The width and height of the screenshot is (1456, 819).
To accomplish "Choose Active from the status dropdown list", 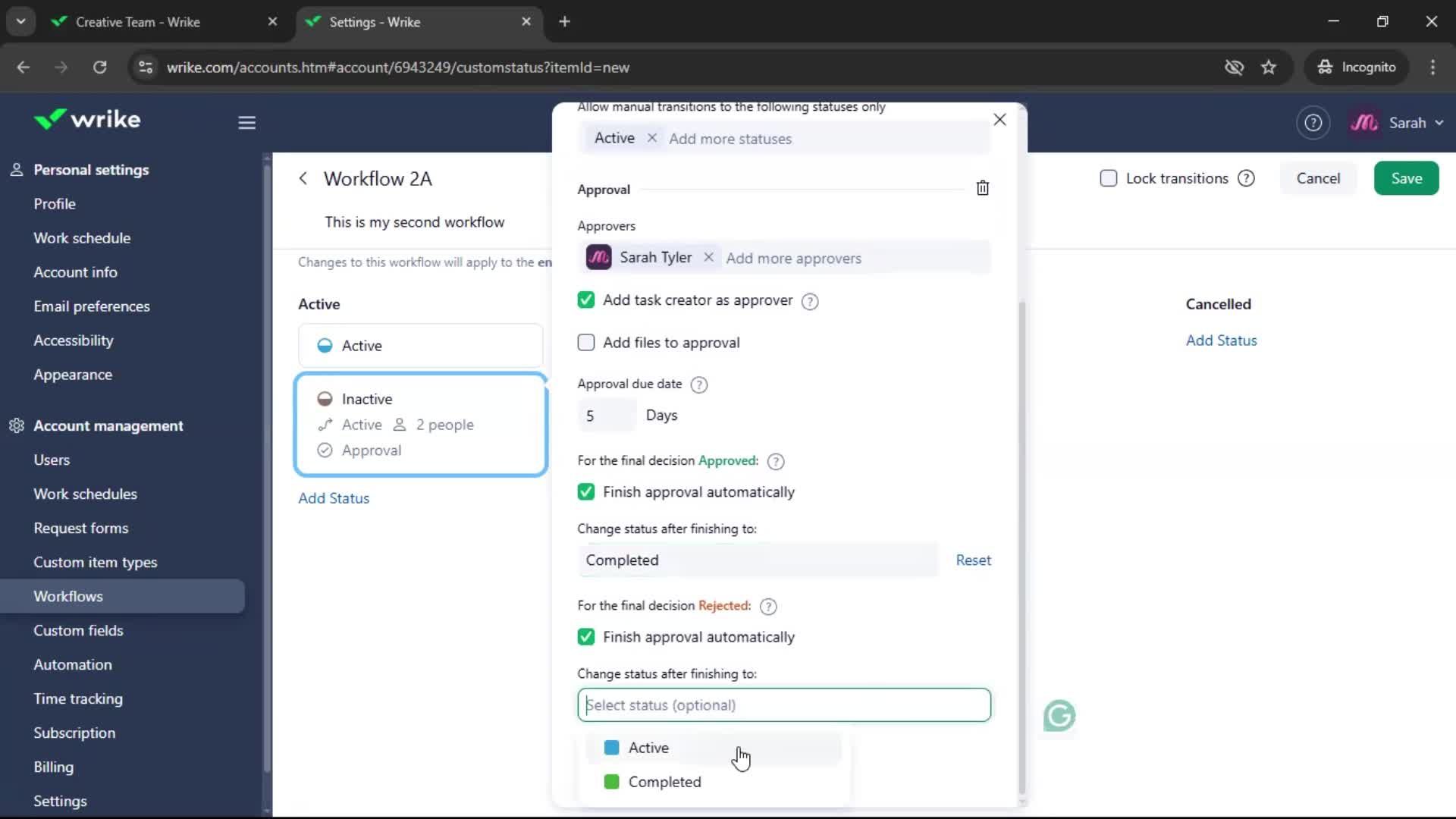I will pyautogui.click(x=713, y=748).
